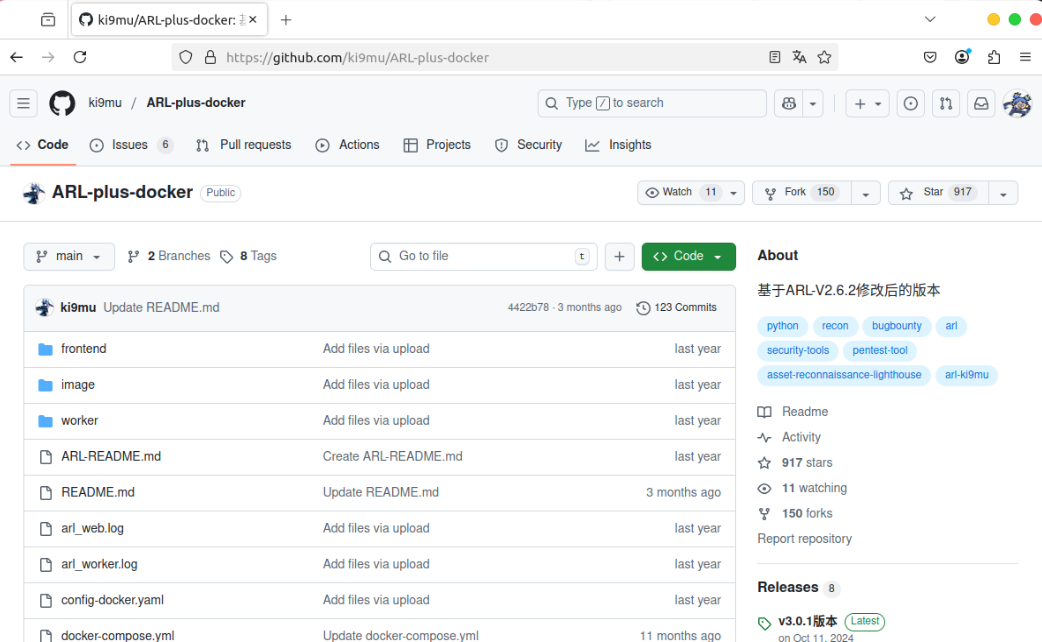Click the Type / to search box
This screenshot has height=642, width=1042.
[652, 103]
